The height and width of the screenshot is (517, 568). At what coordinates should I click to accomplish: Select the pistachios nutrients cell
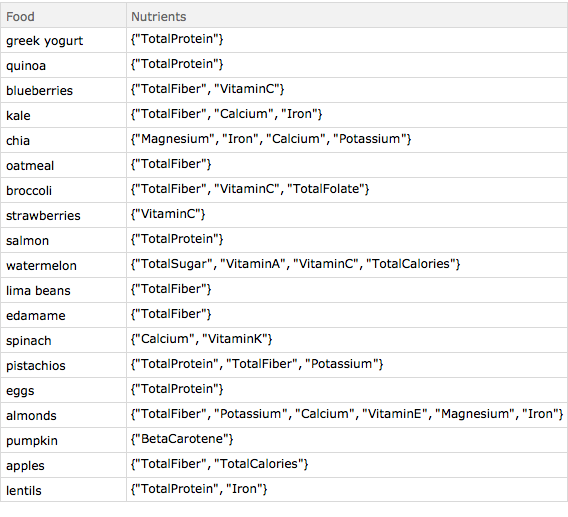click(347, 365)
